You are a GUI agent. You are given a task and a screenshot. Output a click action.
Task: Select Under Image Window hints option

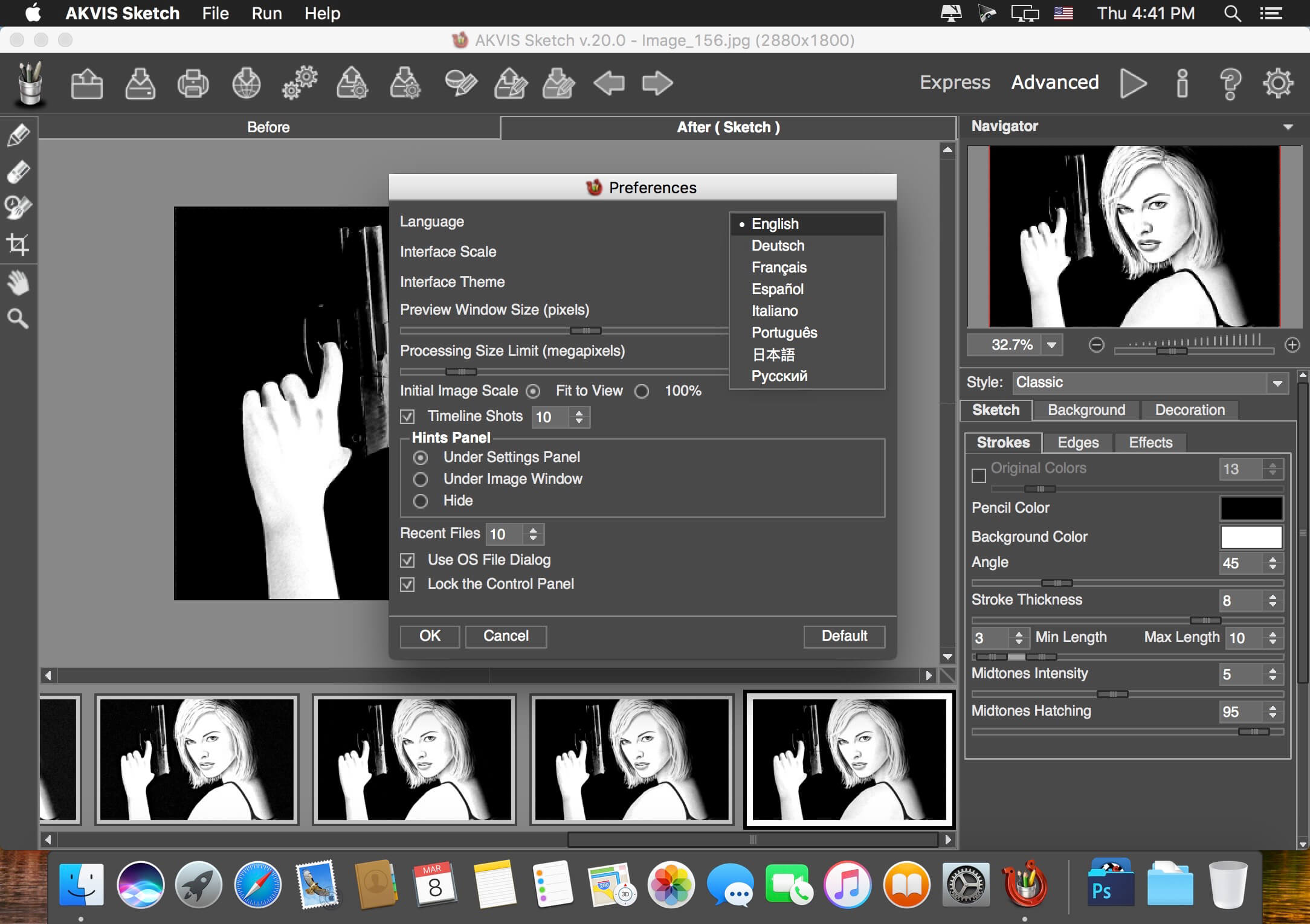[x=421, y=480]
